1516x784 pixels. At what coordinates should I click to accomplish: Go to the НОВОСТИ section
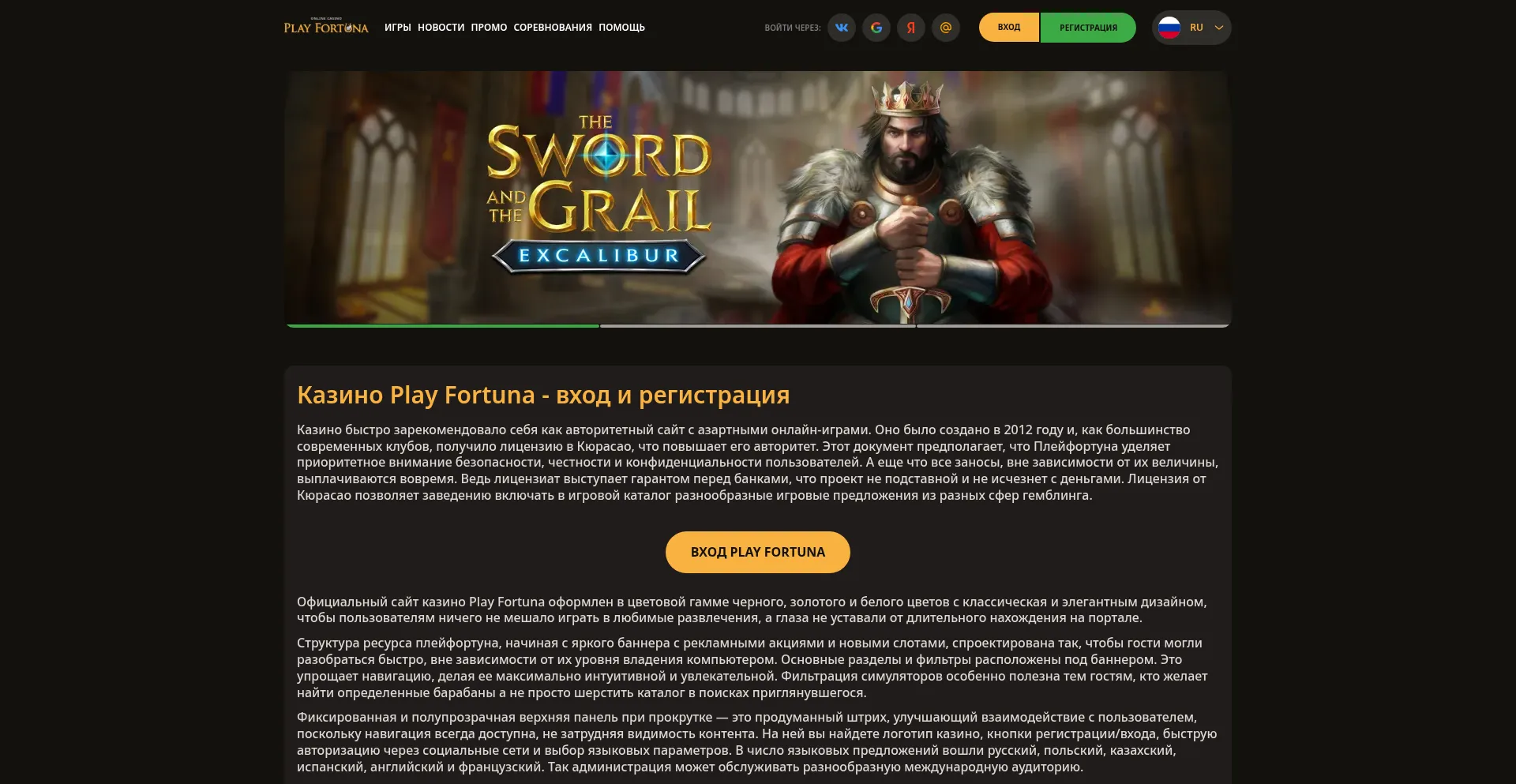click(441, 28)
